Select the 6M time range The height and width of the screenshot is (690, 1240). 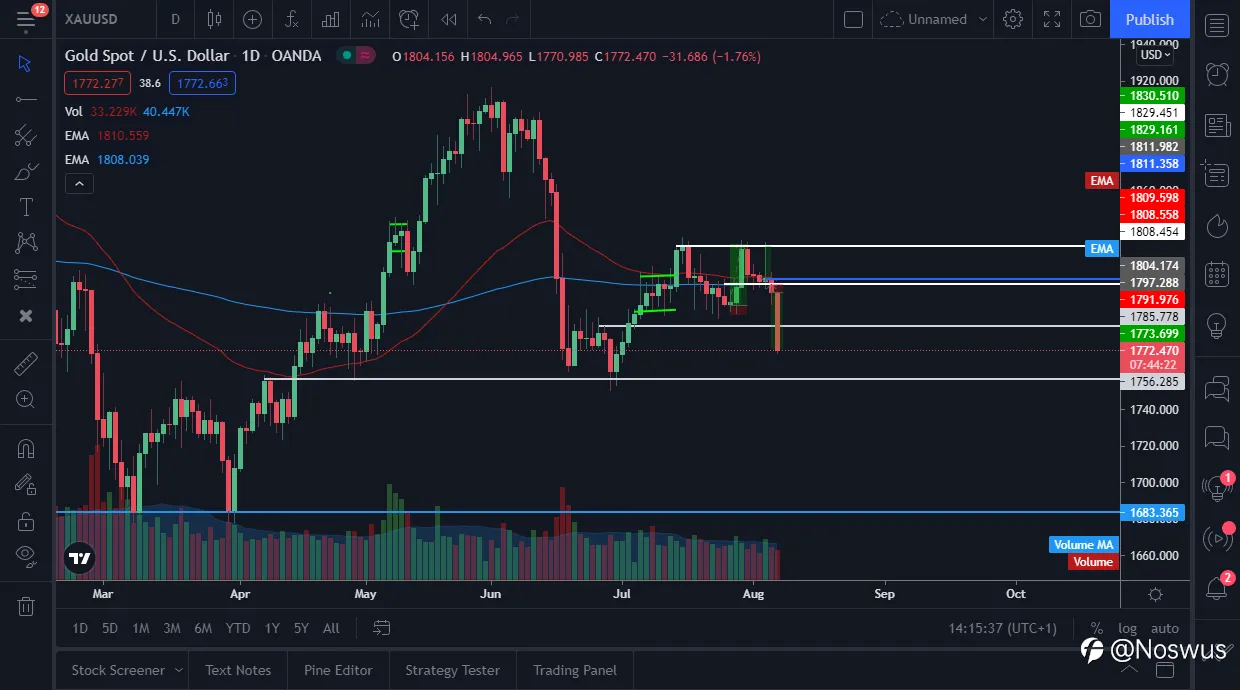203,628
